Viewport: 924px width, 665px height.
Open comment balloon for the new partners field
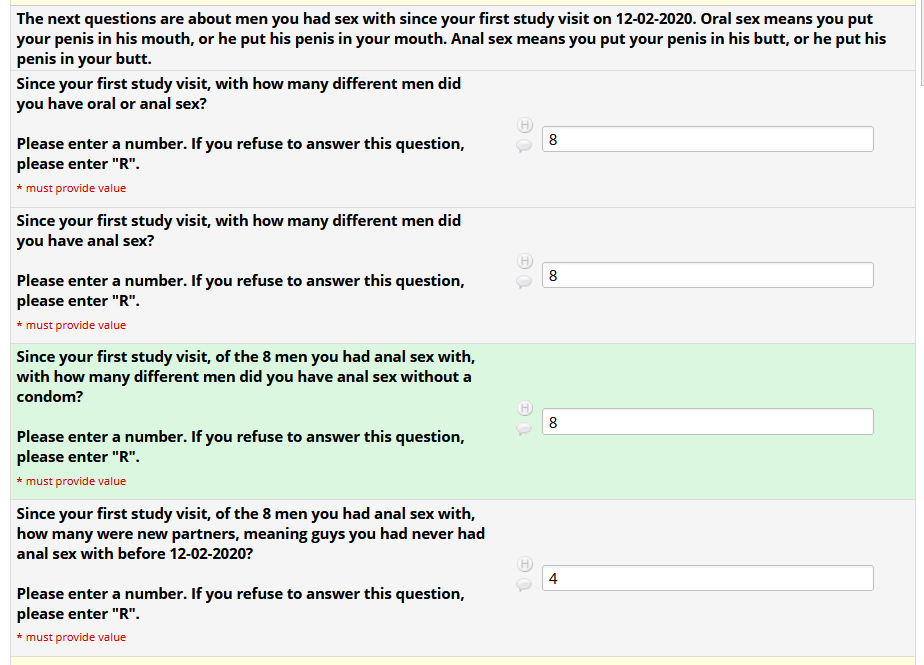(524, 585)
